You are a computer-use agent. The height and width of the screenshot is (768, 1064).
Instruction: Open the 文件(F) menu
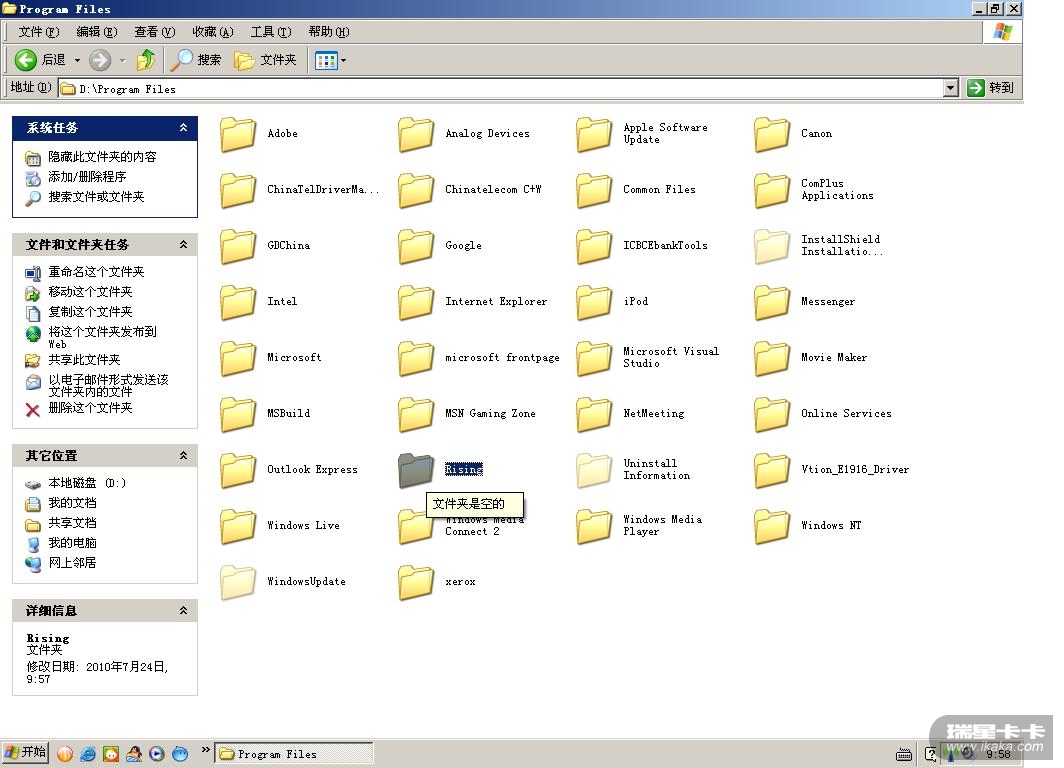tap(38, 32)
